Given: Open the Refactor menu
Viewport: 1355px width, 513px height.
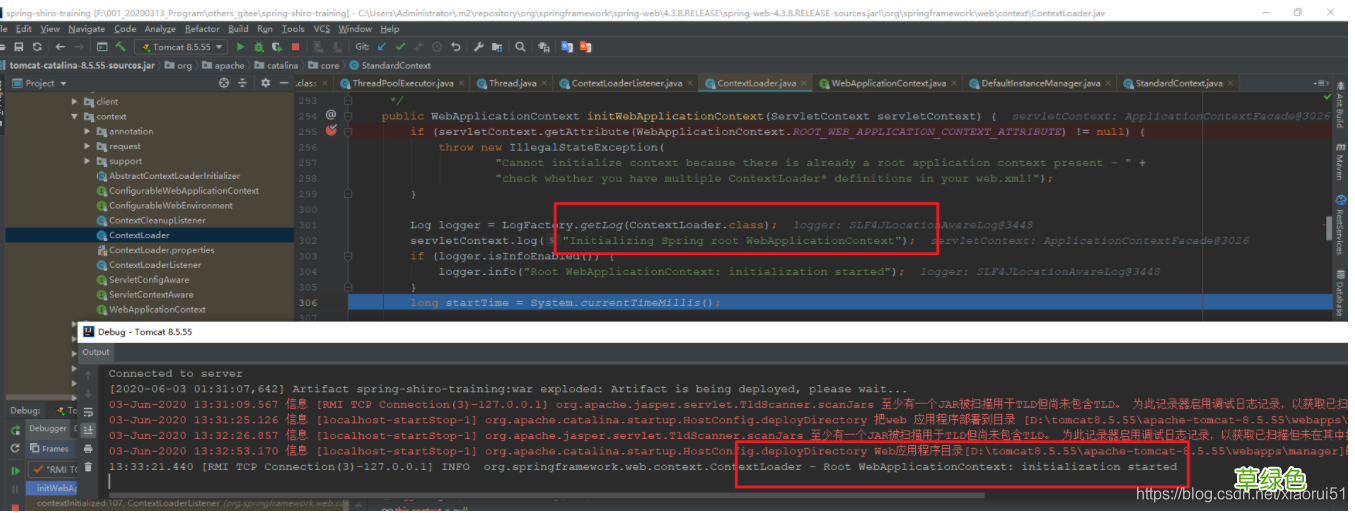Looking at the screenshot, I should [203, 29].
